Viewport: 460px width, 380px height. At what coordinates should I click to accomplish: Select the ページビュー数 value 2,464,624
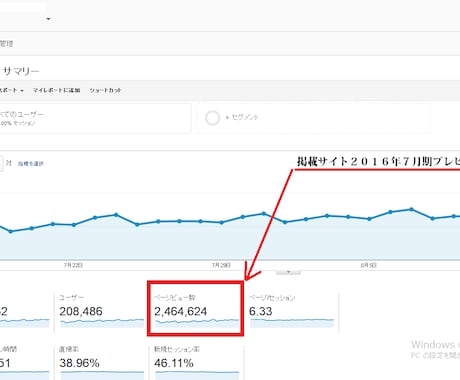[x=180, y=311]
